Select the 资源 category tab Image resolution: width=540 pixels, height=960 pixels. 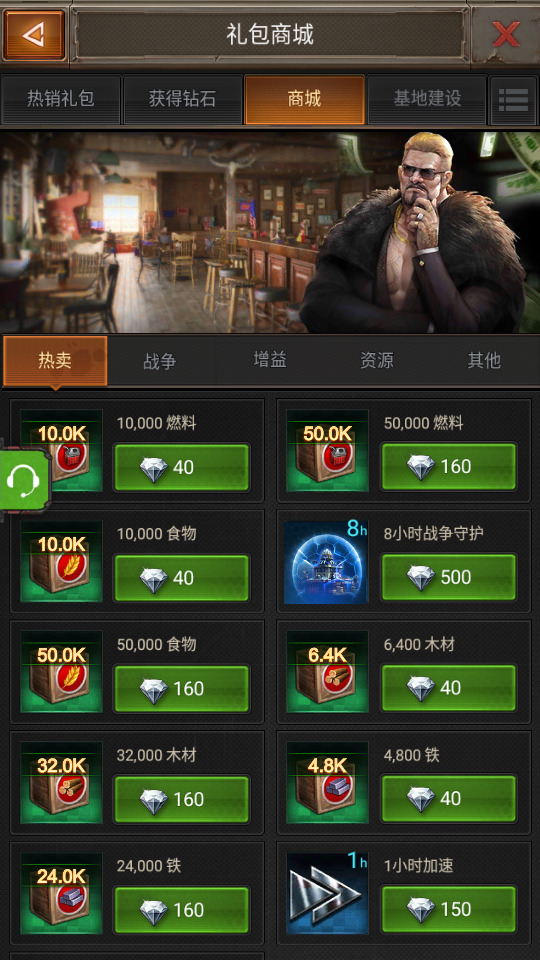coord(377,361)
